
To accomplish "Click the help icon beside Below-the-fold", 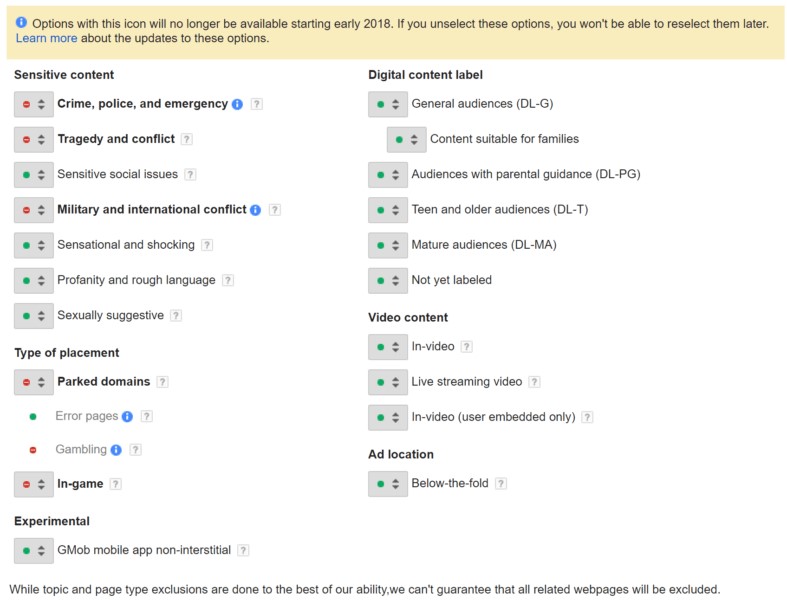I will [x=501, y=484].
